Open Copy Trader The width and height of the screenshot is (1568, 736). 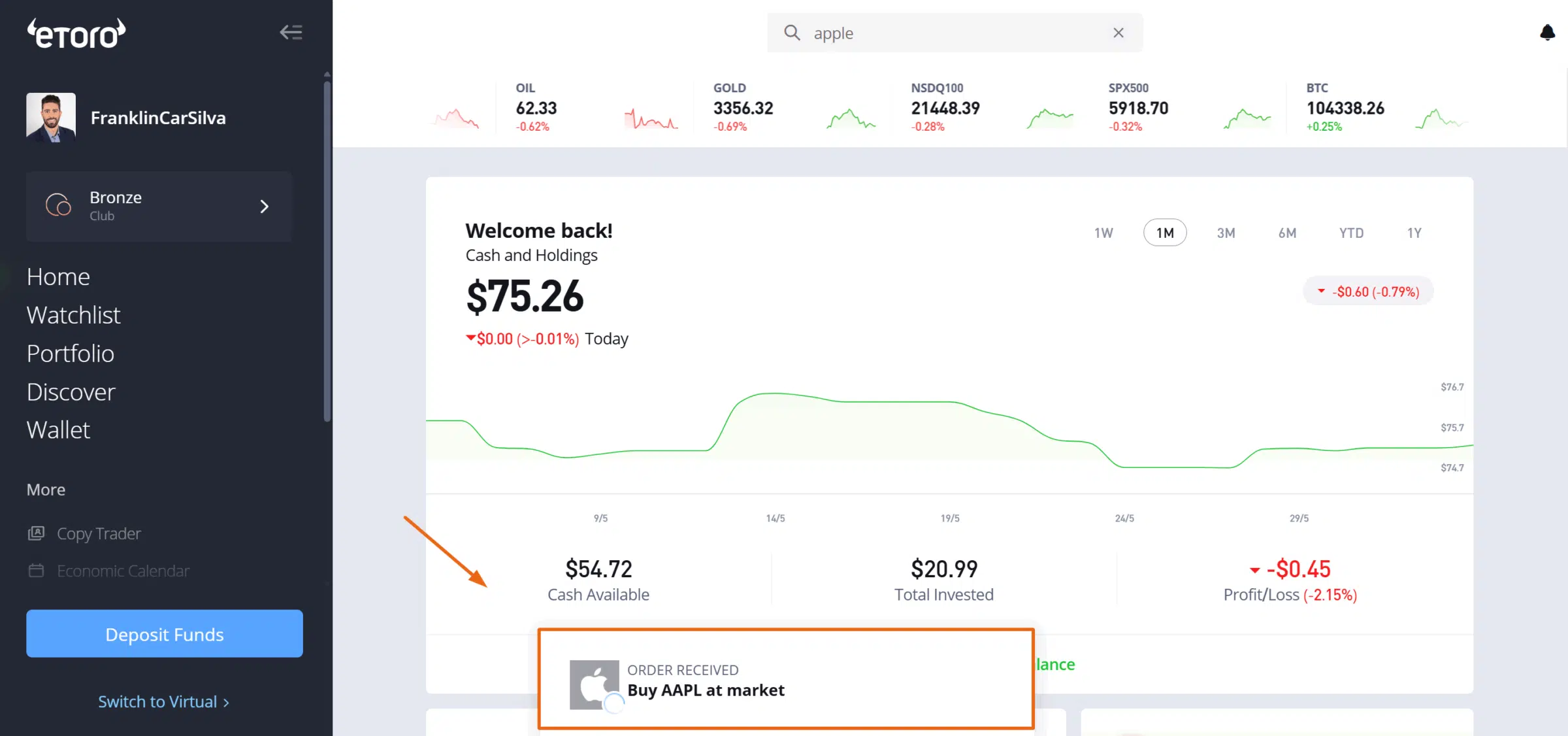coord(99,533)
